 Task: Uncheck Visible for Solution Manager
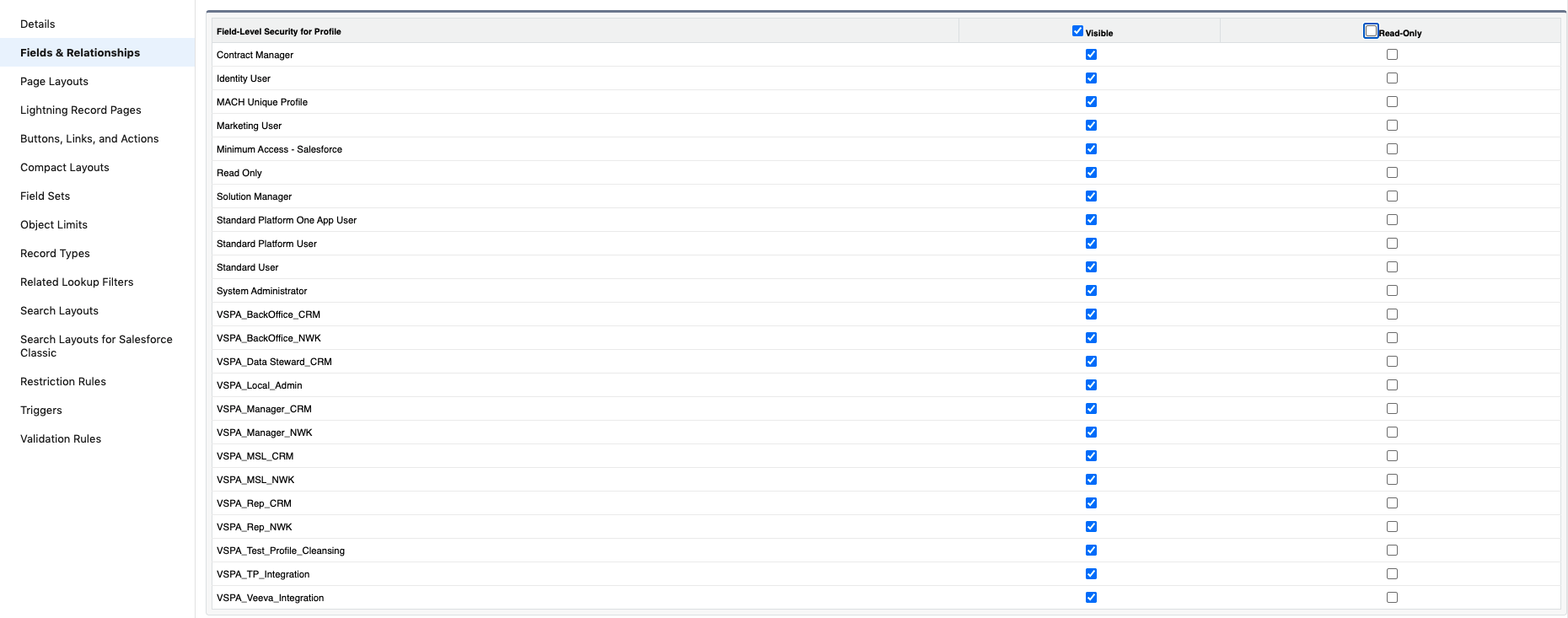(1091, 196)
